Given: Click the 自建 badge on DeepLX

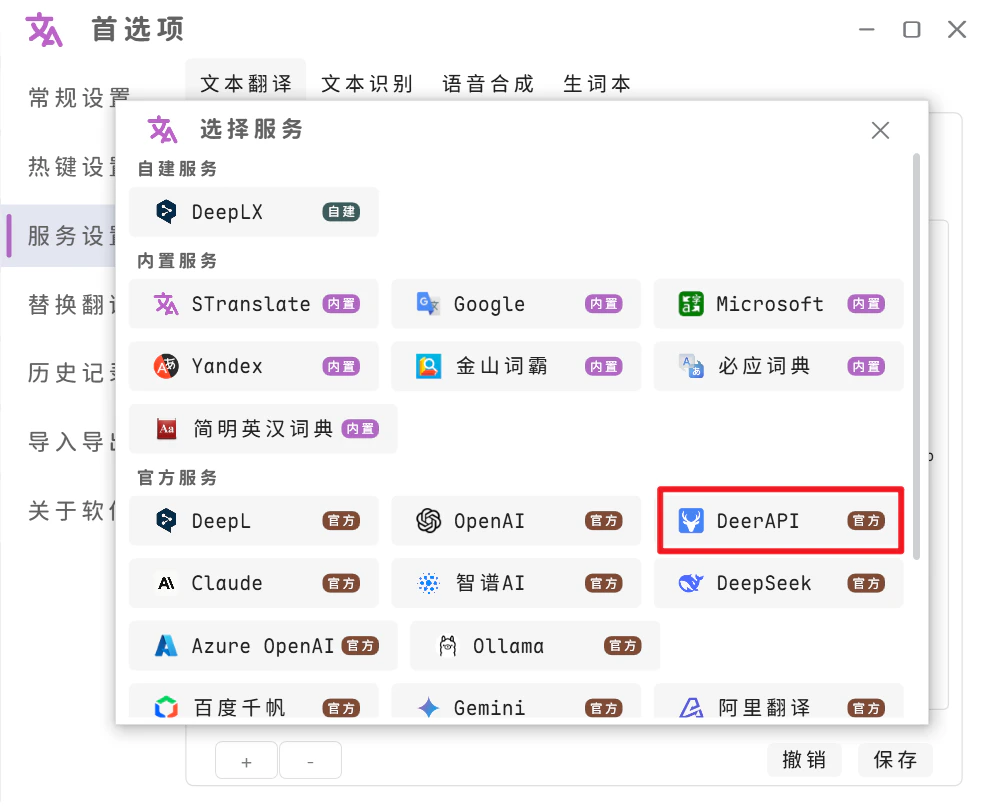Looking at the screenshot, I should (x=341, y=212).
